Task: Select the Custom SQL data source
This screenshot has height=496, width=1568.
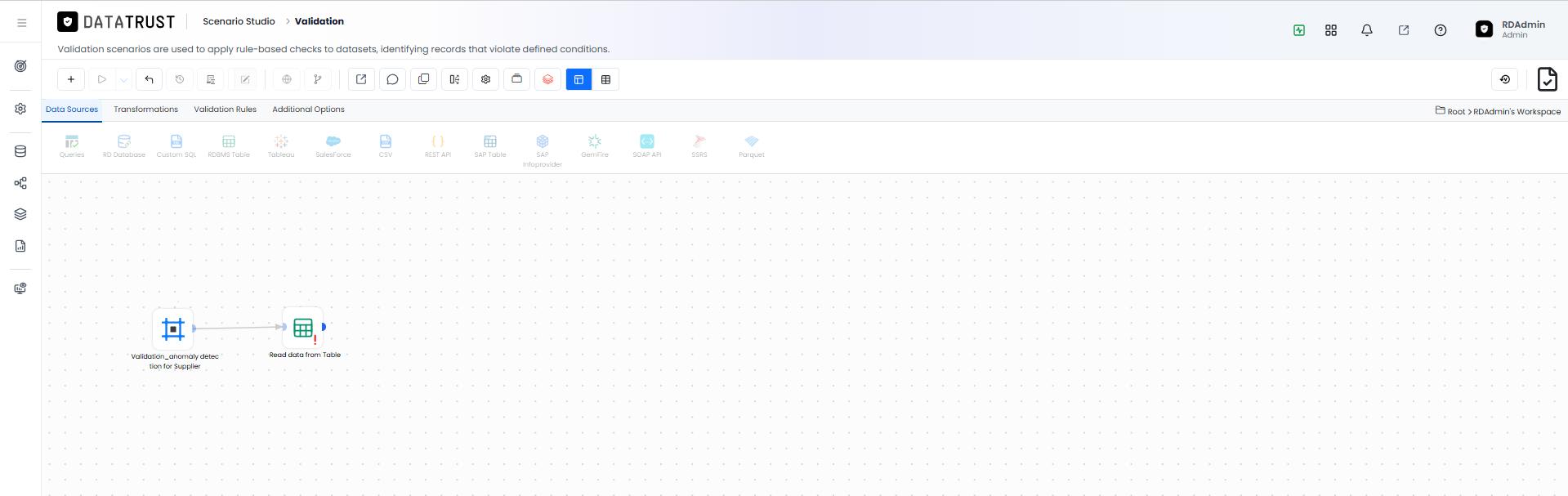Action: tap(176, 146)
